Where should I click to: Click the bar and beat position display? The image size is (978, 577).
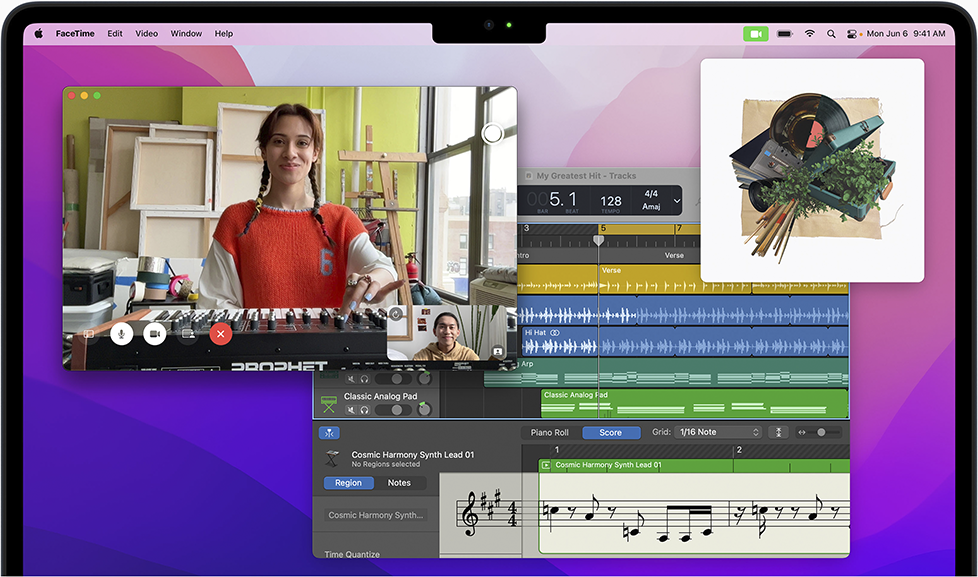tap(552, 201)
